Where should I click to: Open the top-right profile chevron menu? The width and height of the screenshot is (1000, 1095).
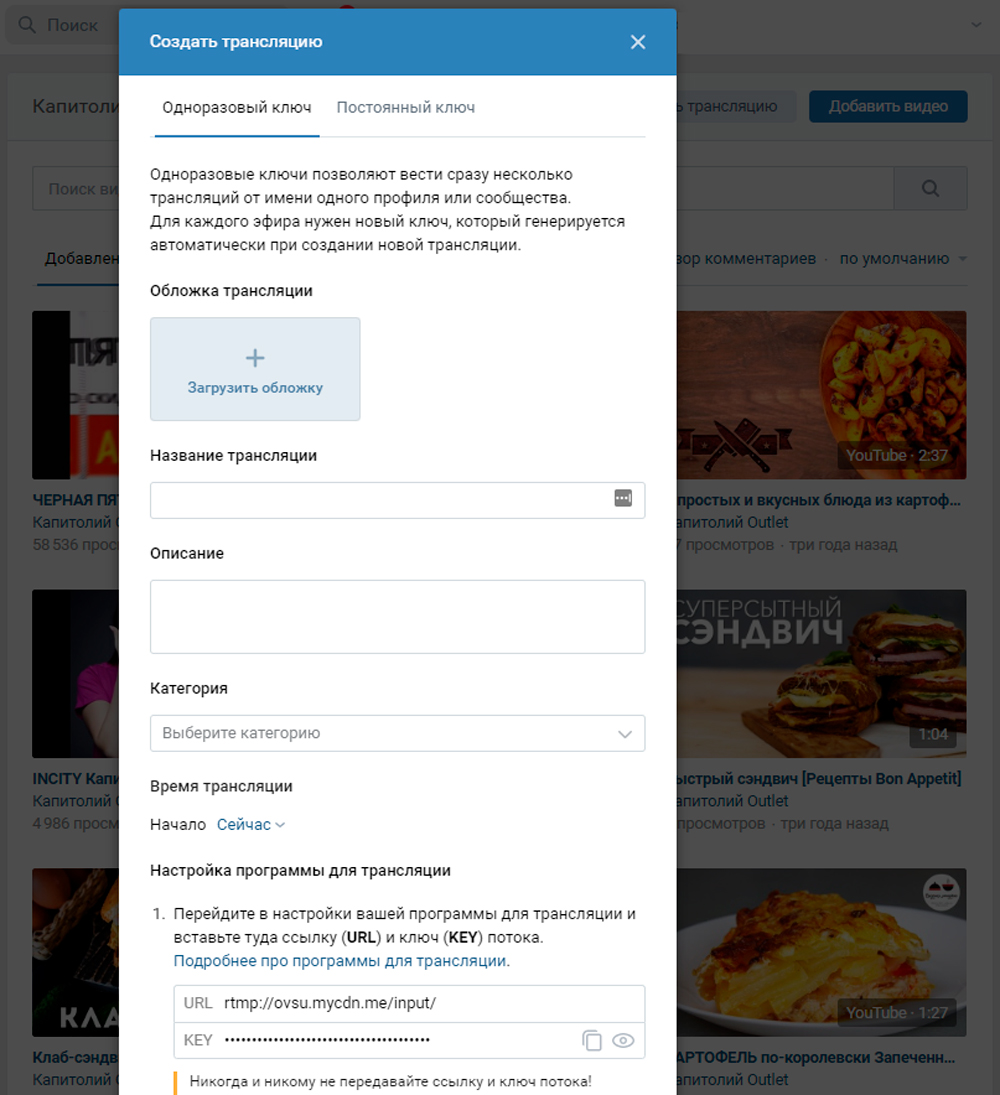coord(976,25)
